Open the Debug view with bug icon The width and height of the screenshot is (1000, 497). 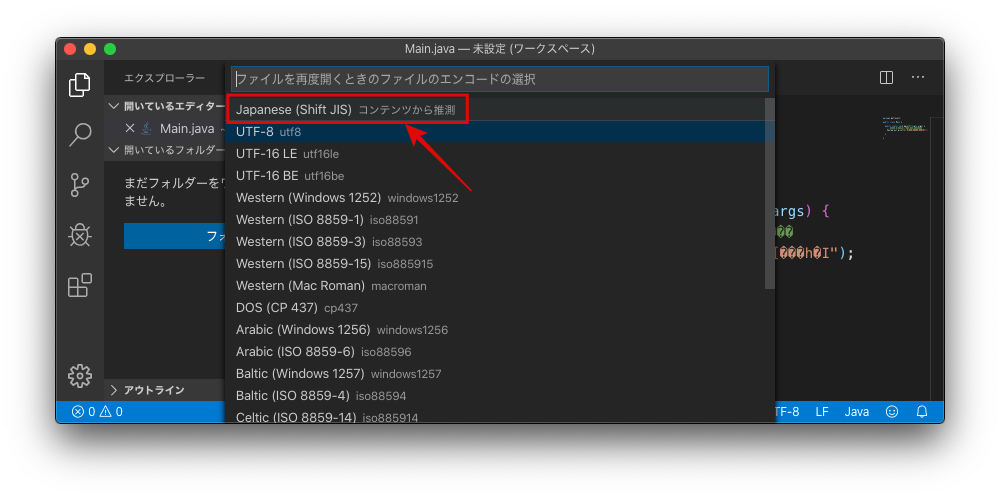(80, 235)
